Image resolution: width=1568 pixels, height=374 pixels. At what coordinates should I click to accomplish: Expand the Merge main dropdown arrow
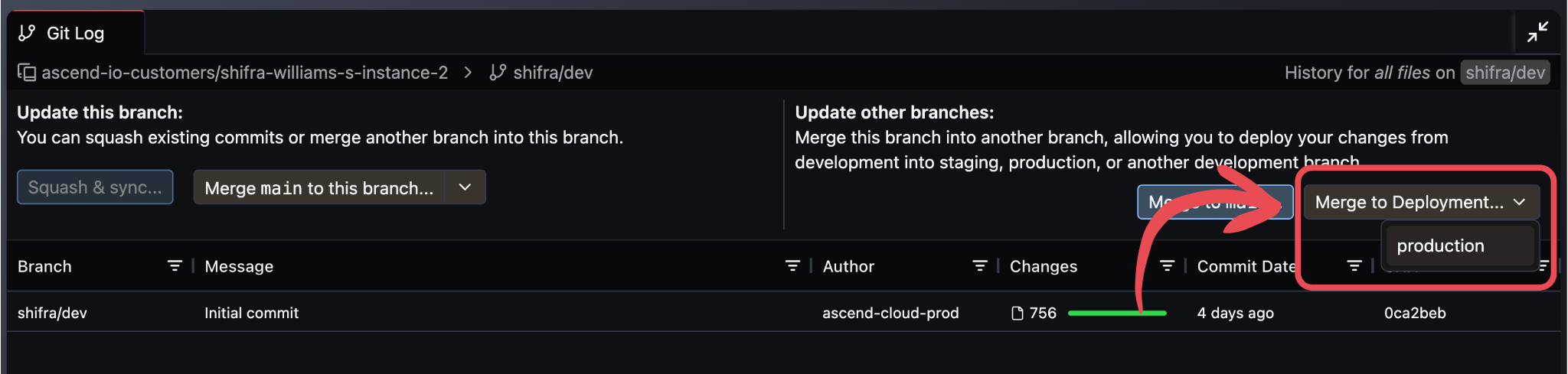[x=465, y=187]
